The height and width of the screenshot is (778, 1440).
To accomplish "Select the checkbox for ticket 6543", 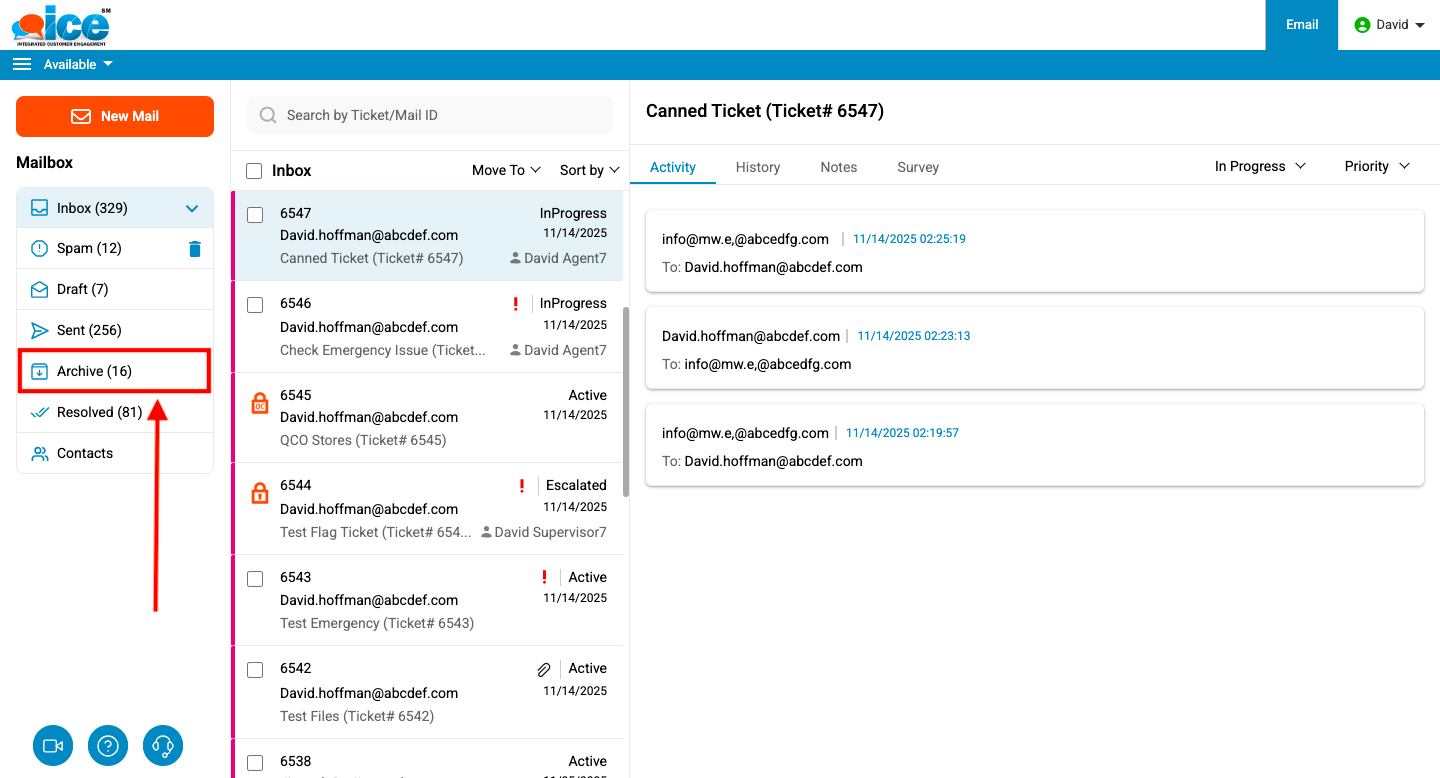I will click(x=255, y=579).
